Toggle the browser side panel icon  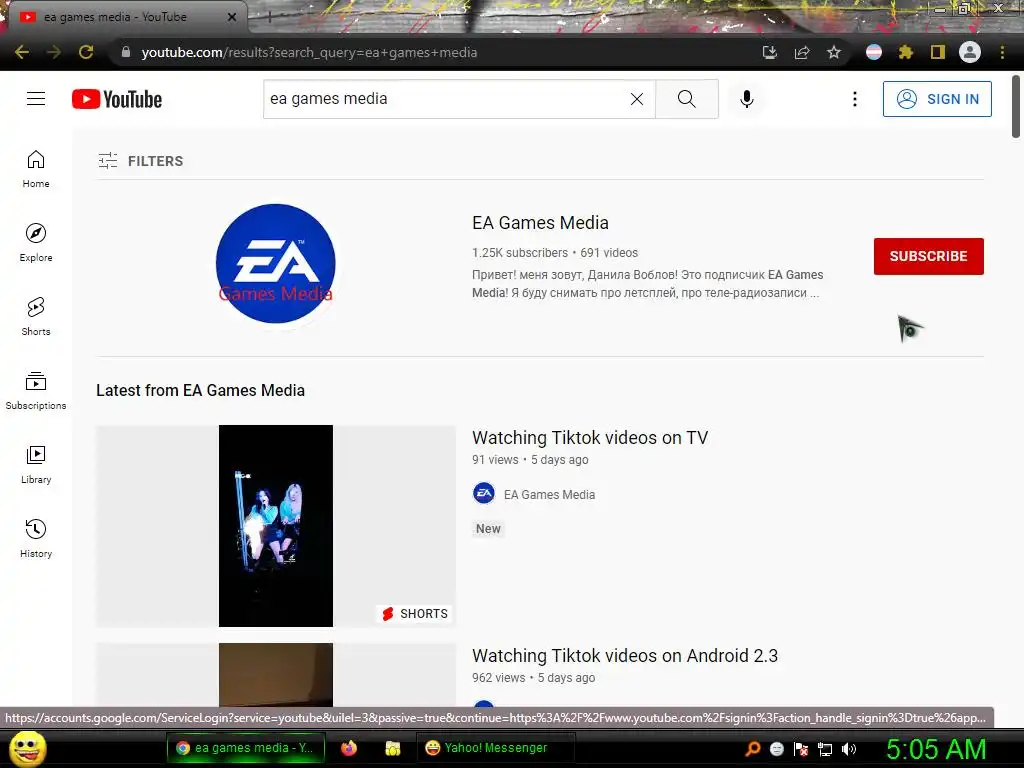(x=938, y=52)
